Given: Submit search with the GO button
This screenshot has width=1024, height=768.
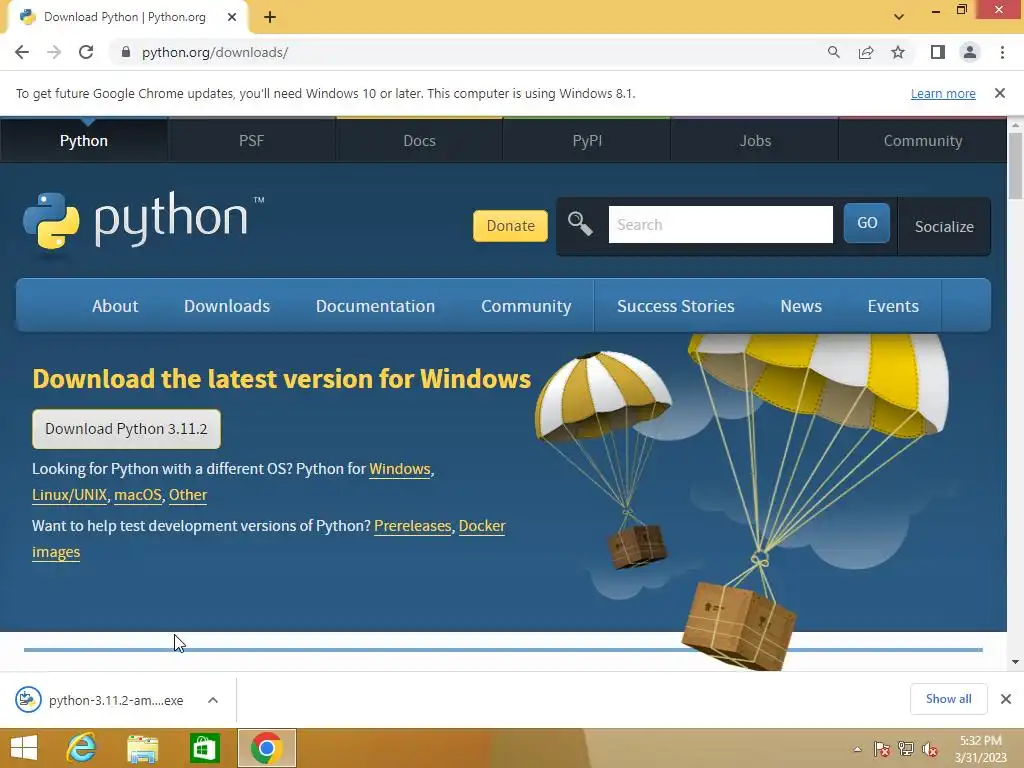Looking at the screenshot, I should point(867,223).
